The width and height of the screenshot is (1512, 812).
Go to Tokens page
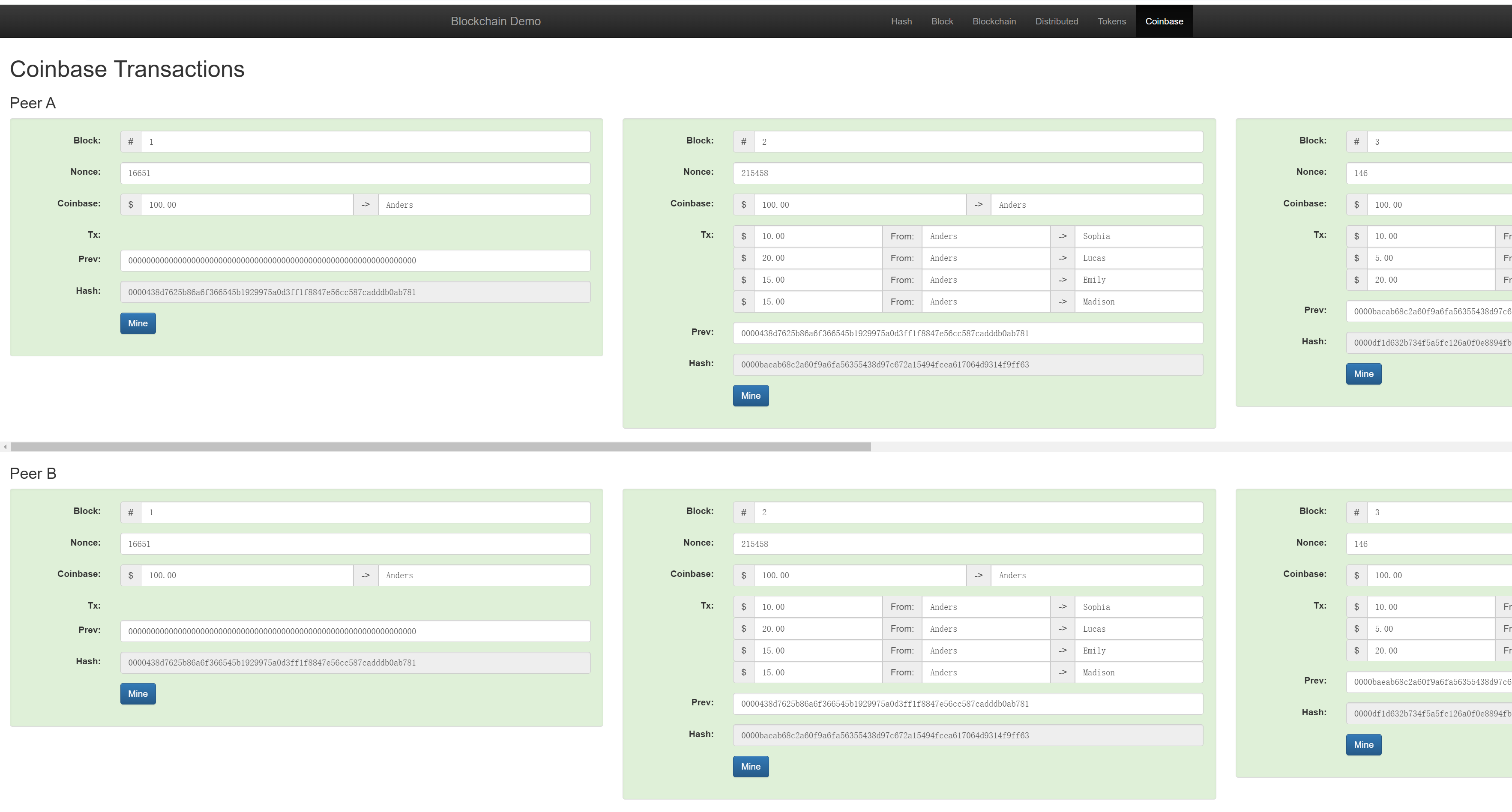tap(1111, 21)
